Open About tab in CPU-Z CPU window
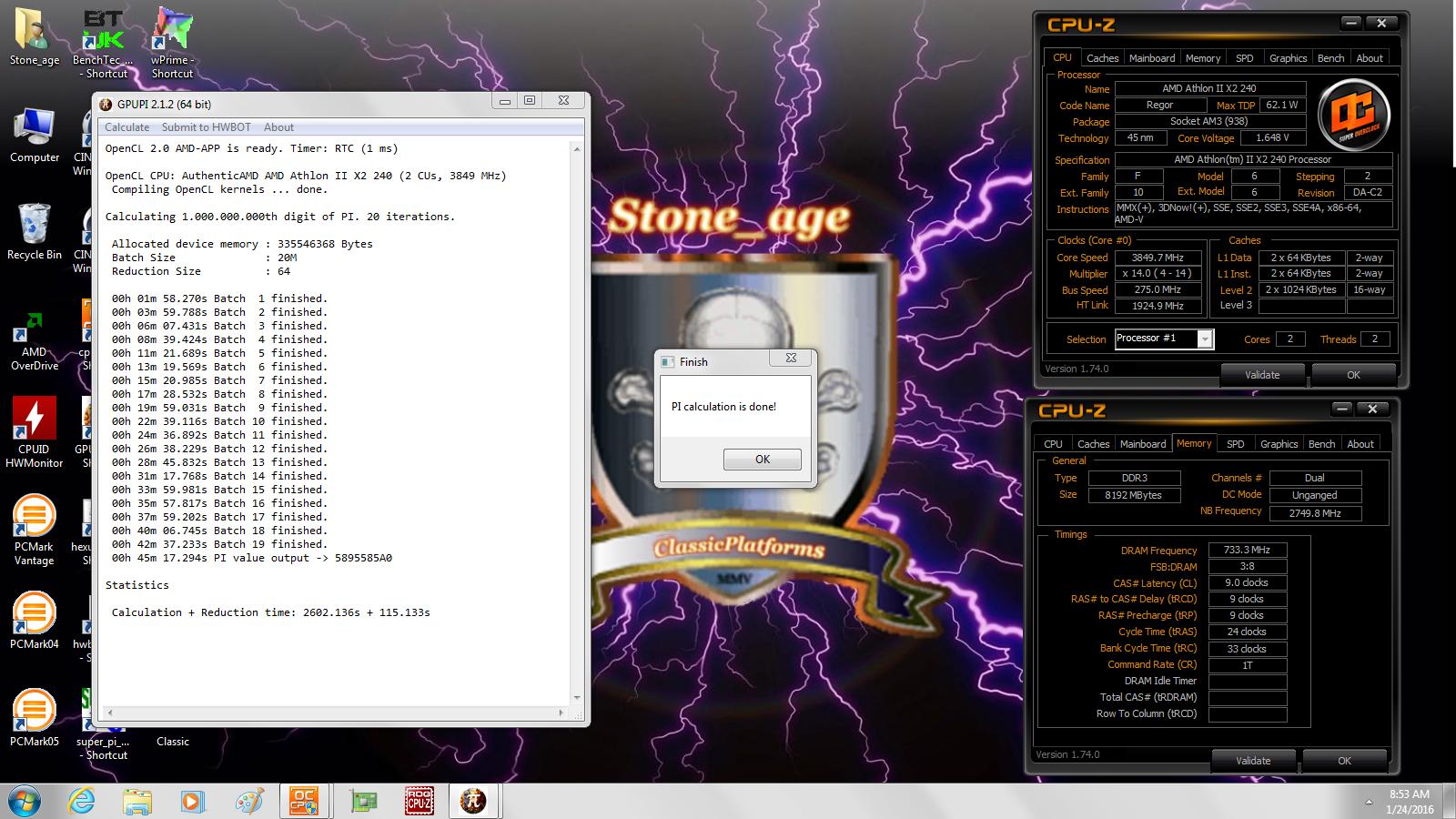This screenshot has height=819, width=1456. (1370, 58)
